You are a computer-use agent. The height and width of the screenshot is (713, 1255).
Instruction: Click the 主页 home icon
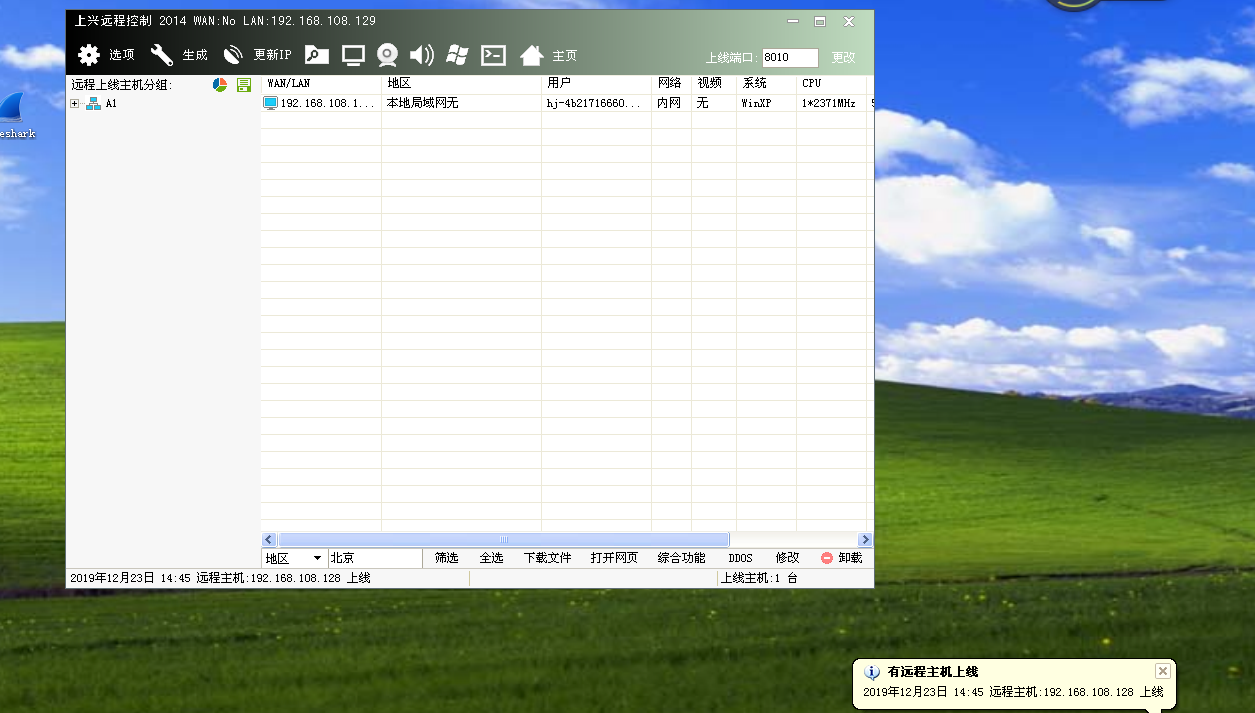(x=532, y=55)
